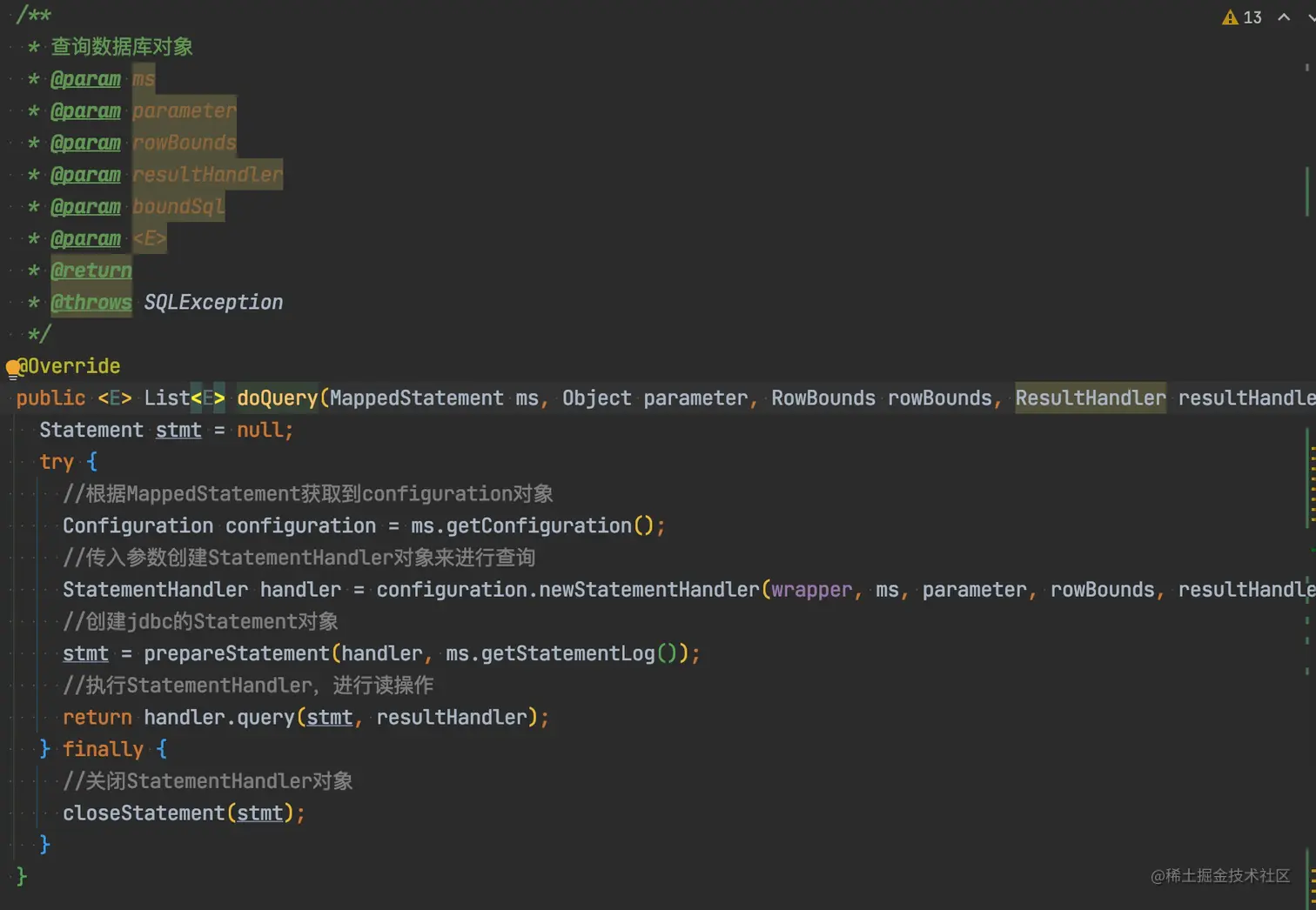Viewport: 1316px width, 910px height.
Task: Click the @return Javadoc tag
Action: [91, 271]
